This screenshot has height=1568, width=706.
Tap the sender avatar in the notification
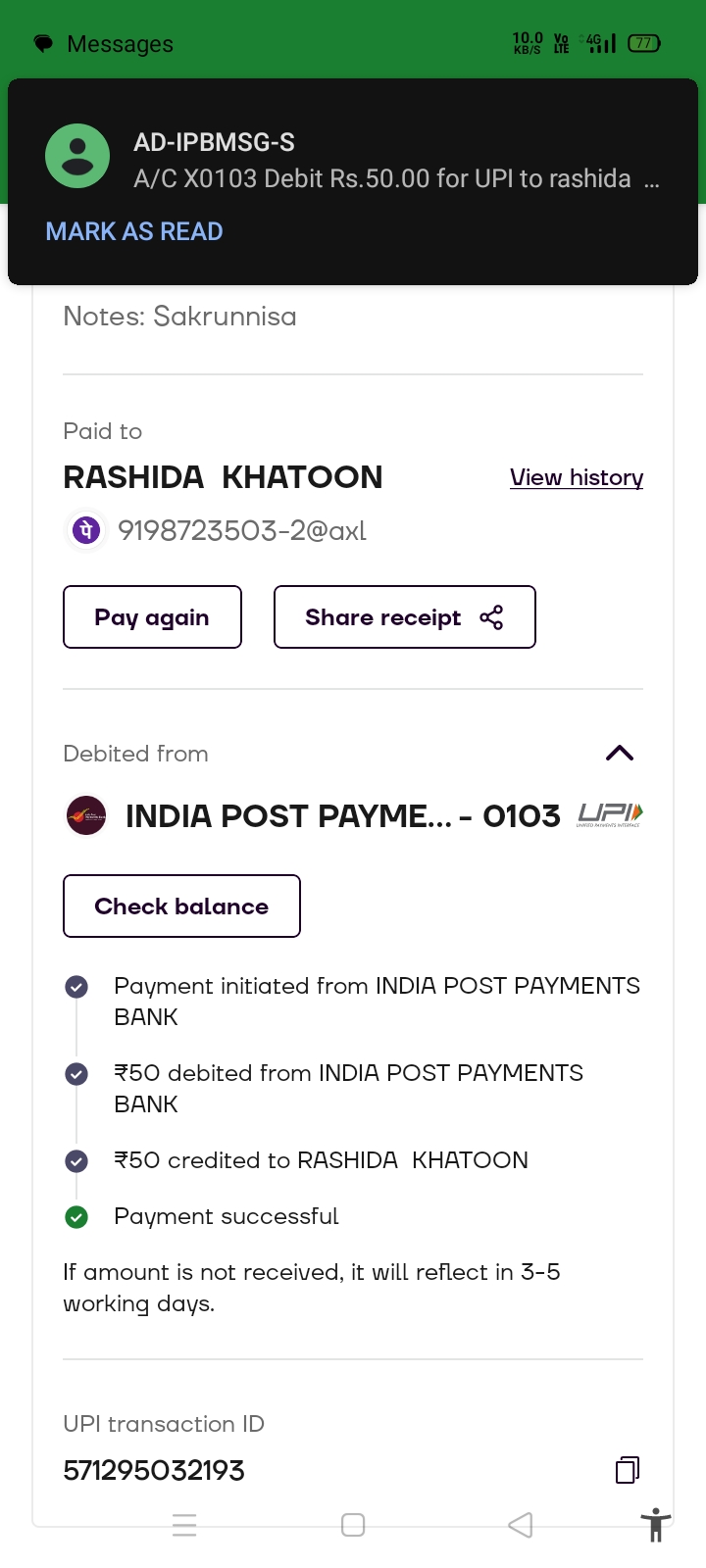point(77,156)
